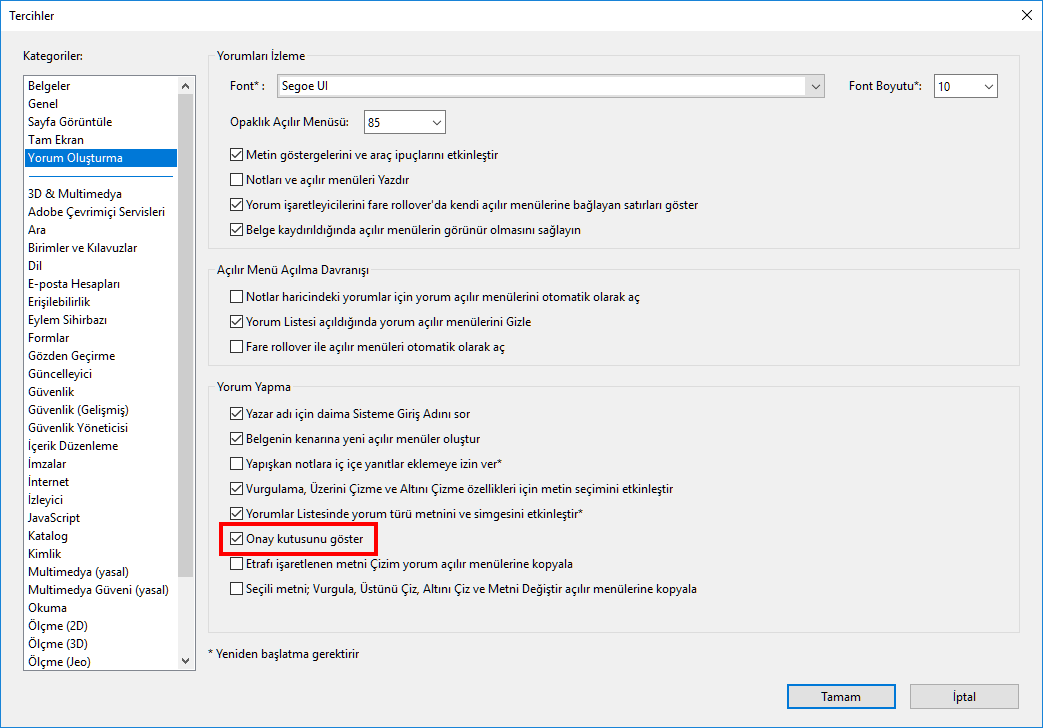The image size is (1043, 728).
Task: Select İçerik Düzenleme category
Action: (101, 445)
